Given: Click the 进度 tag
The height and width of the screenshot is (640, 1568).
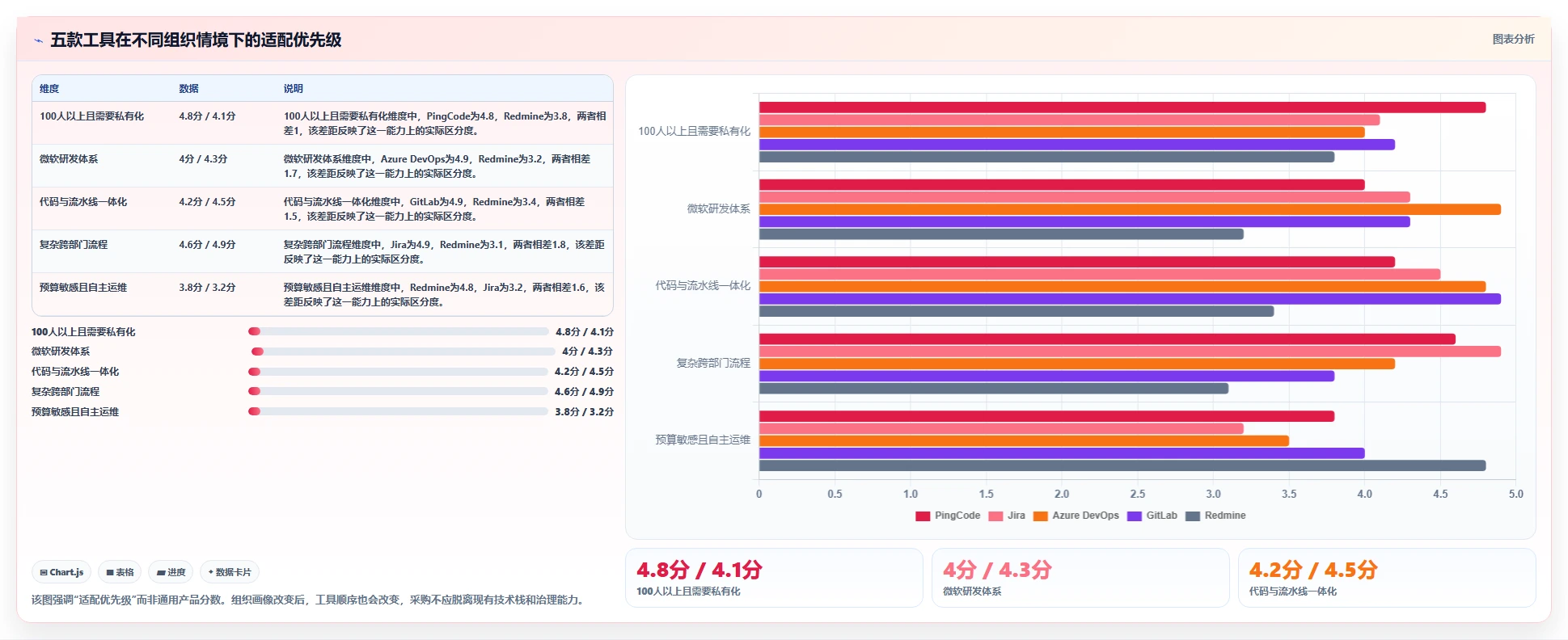Looking at the screenshot, I should (x=171, y=572).
